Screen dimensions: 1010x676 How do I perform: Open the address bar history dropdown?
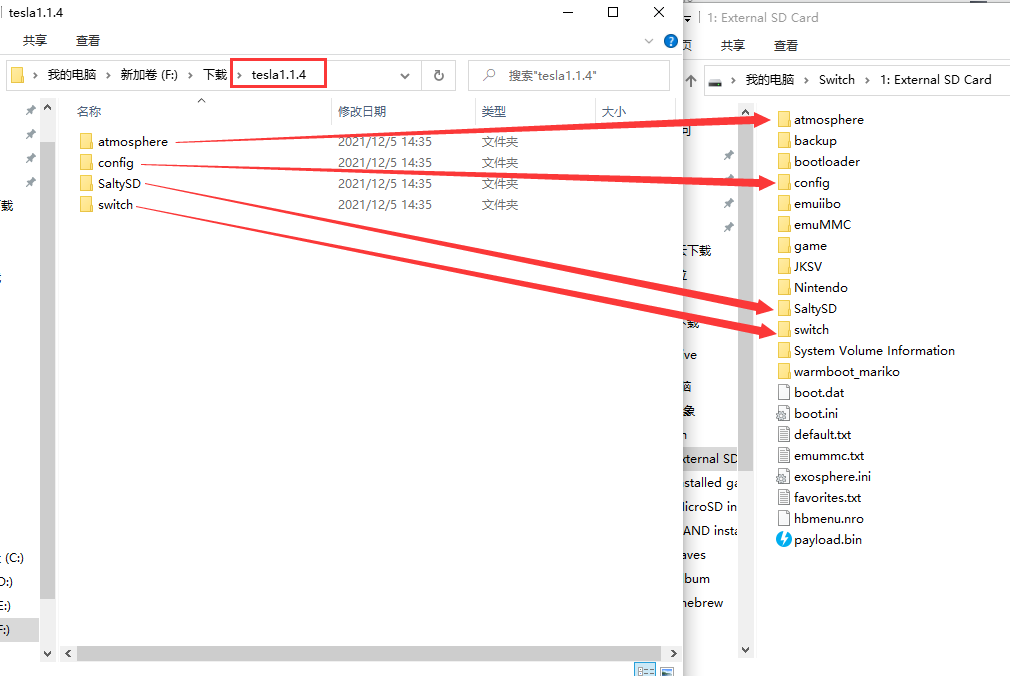point(405,76)
